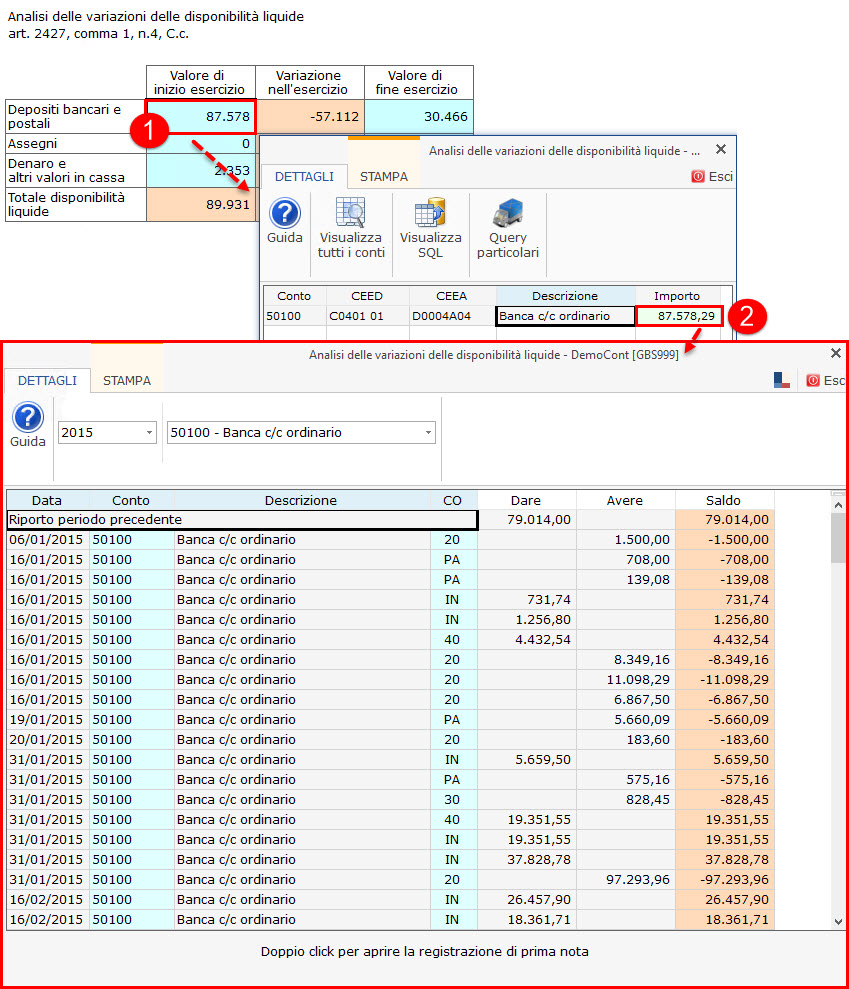Select DETTAGLI tab in lower window

(47, 380)
